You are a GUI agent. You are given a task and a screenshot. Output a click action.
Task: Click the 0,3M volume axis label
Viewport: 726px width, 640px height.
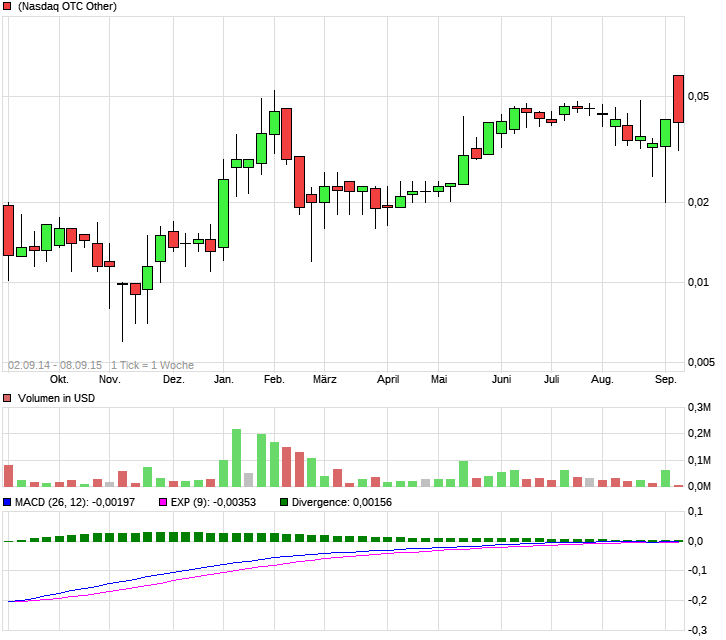click(699, 408)
